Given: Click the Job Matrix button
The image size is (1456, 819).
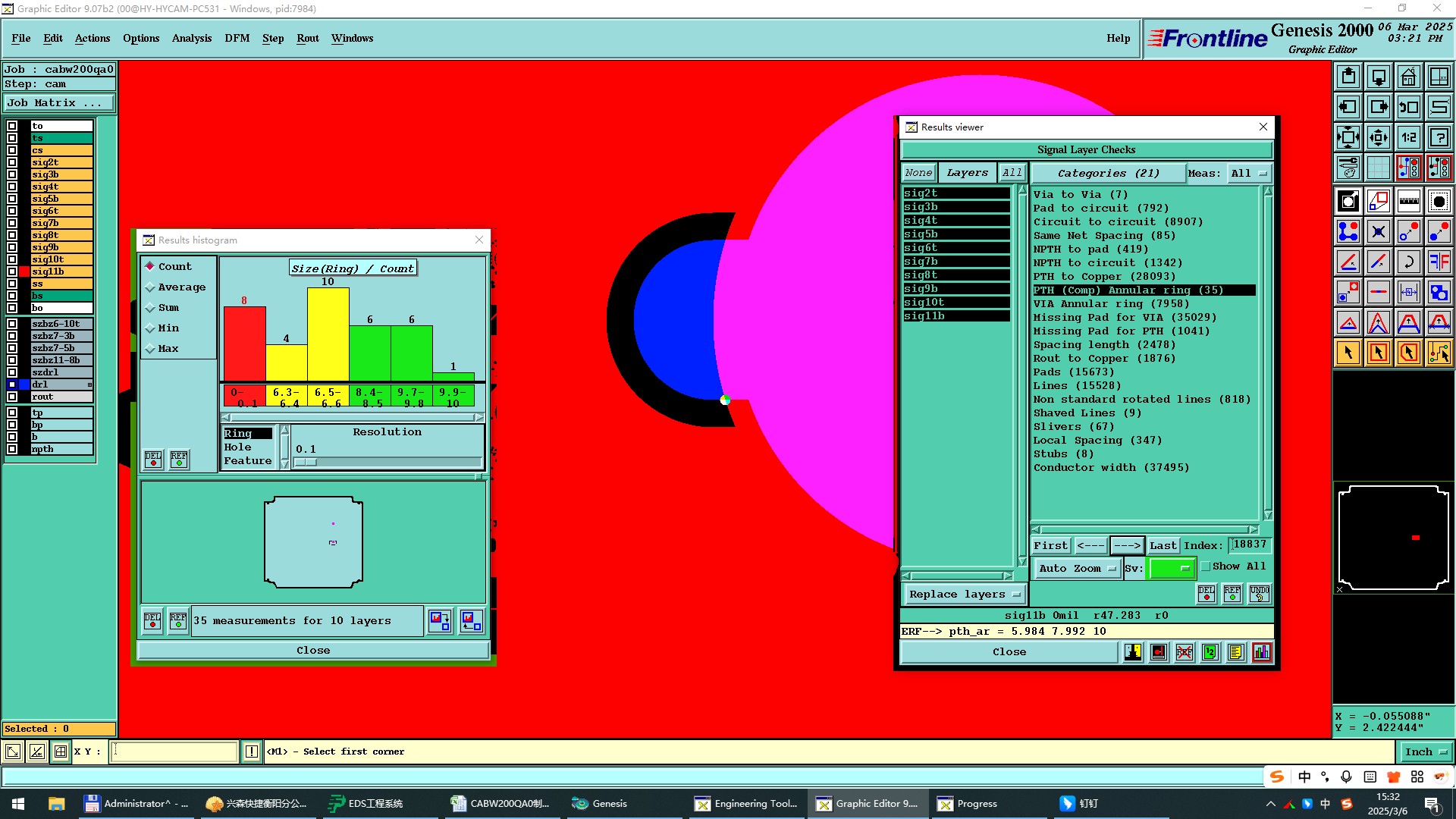Looking at the screenshot, I should [x=59, y=103].
